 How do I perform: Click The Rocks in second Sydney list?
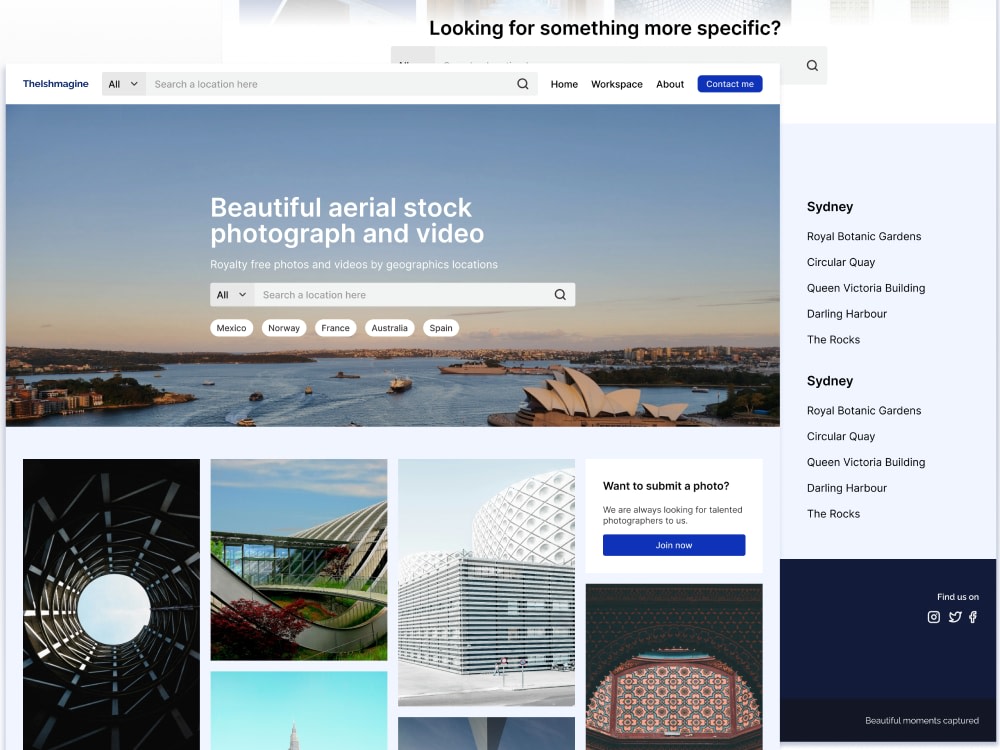coord(833,514)
